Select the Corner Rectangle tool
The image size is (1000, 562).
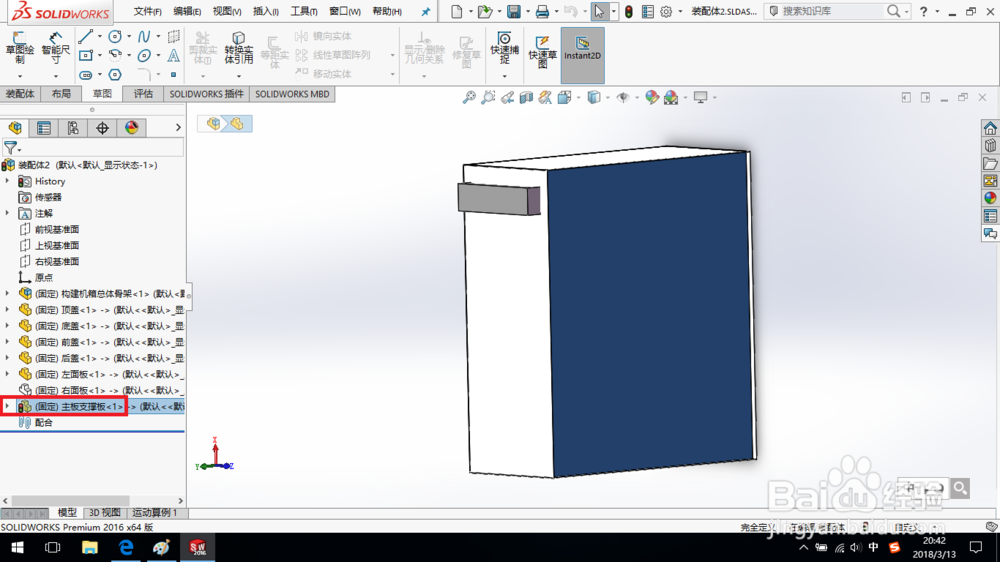pos(85,55)
